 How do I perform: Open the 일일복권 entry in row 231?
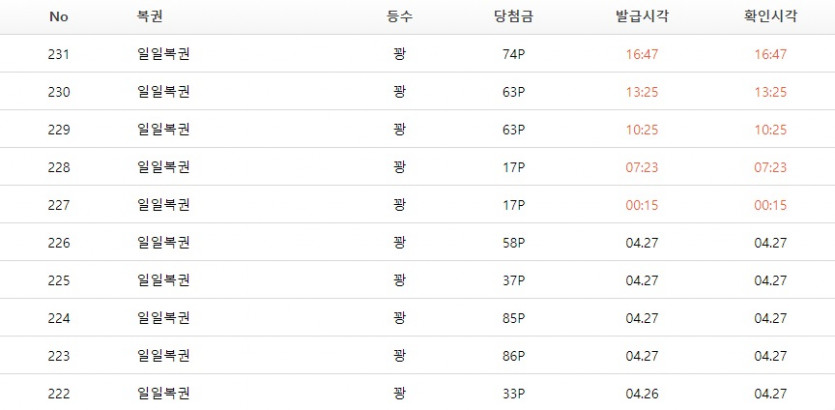(163, 54)
